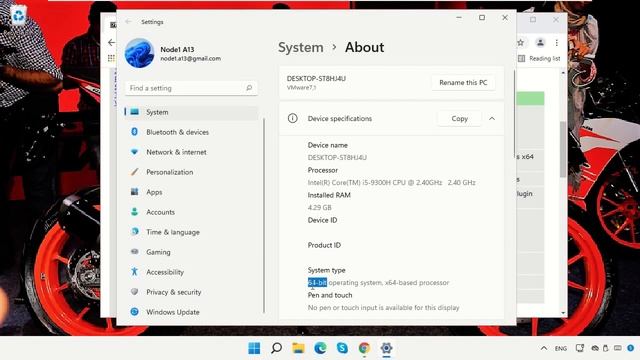Image resolution: width=640 pixels, height=360 pixels.
Task: Open Windows Update settings
Action: coord(191,312)
